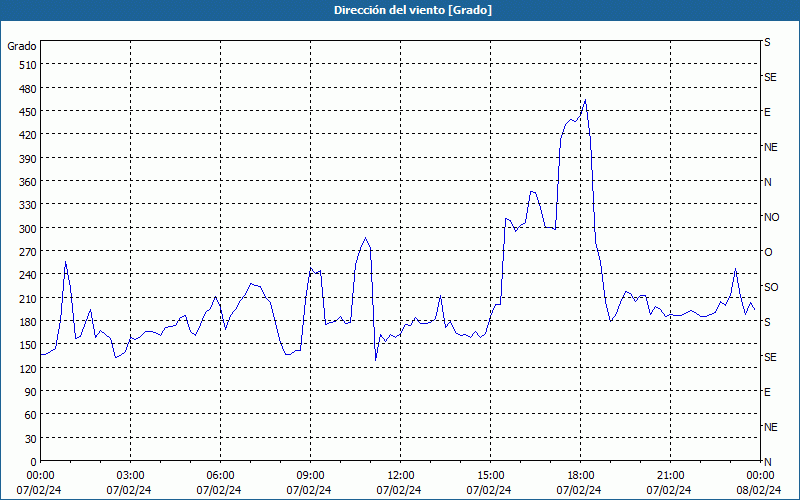
Task: Select the 07/02/24 date under 12:00
Action: (399, 490)
